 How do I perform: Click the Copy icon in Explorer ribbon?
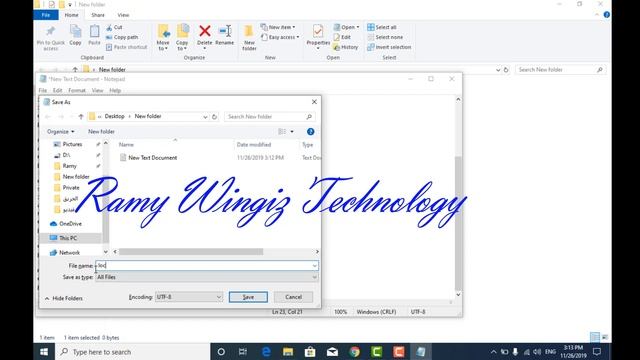(76, 32)
